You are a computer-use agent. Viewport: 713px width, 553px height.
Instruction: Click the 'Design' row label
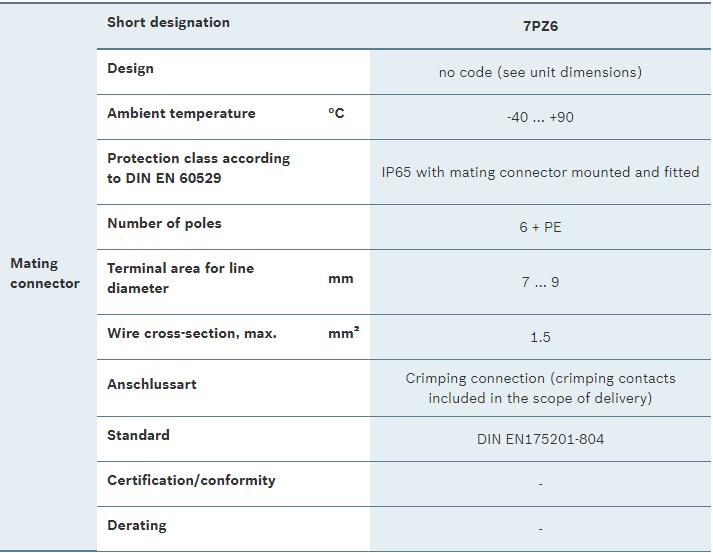(x=131, y=68)
